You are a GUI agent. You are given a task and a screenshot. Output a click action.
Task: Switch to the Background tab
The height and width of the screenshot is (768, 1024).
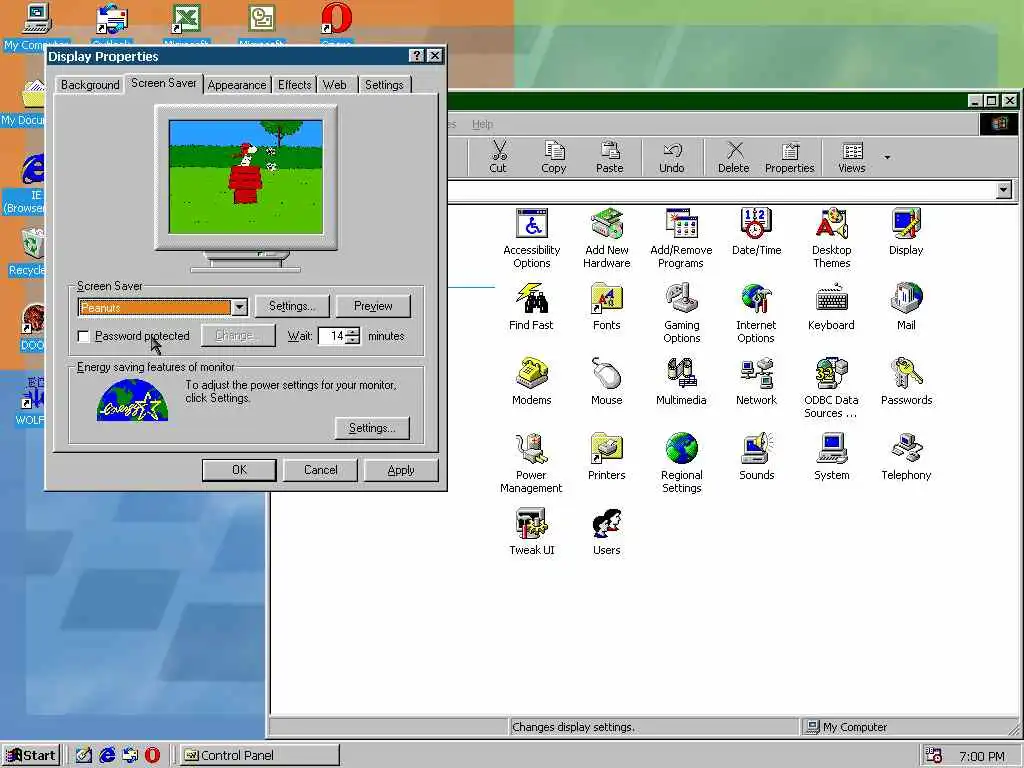(90, 85)
